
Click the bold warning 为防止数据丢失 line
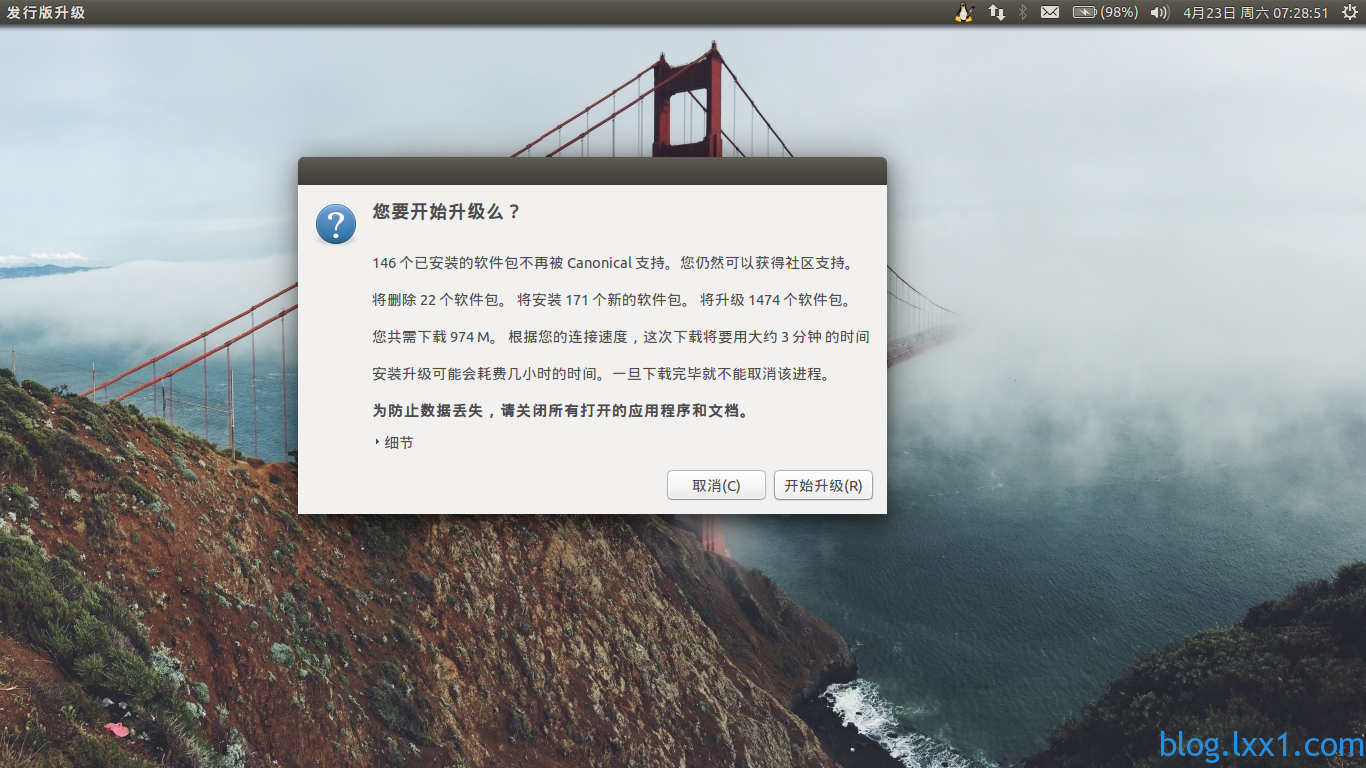click(x=560, y=410)
